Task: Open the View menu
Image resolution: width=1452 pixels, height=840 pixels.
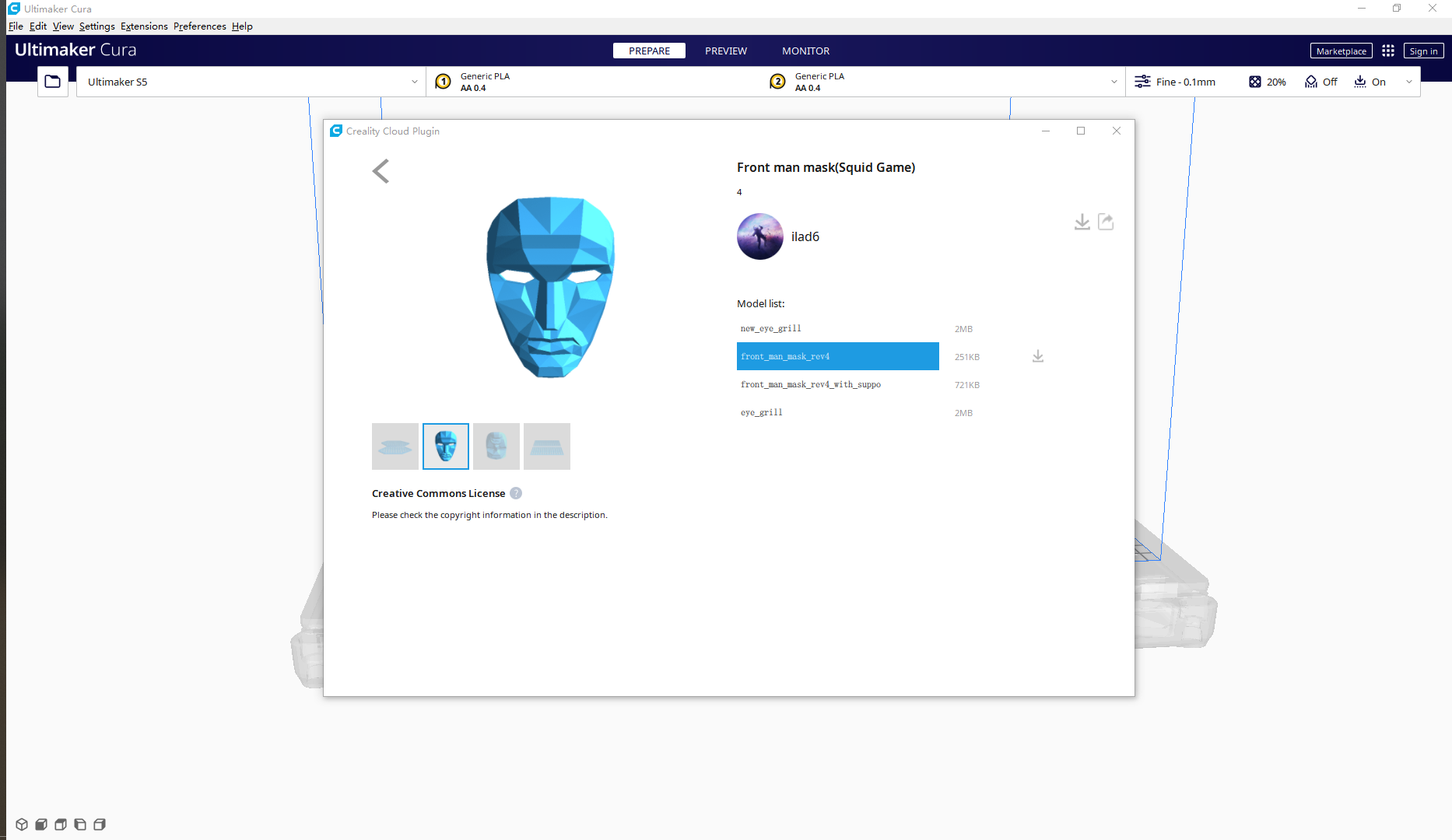Action: pyautogui.click(x=63, y=26)
